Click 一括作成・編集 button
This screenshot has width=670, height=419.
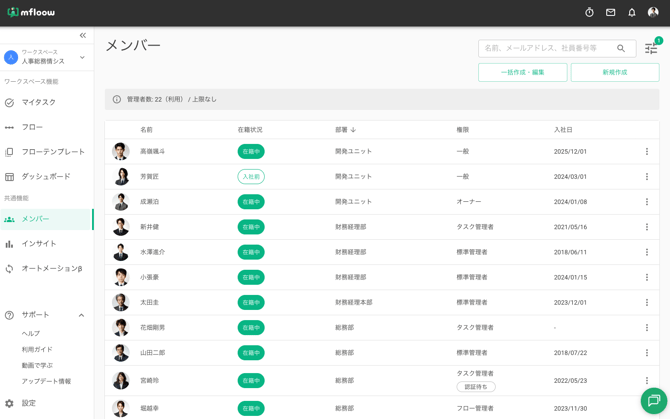[523, 72]
